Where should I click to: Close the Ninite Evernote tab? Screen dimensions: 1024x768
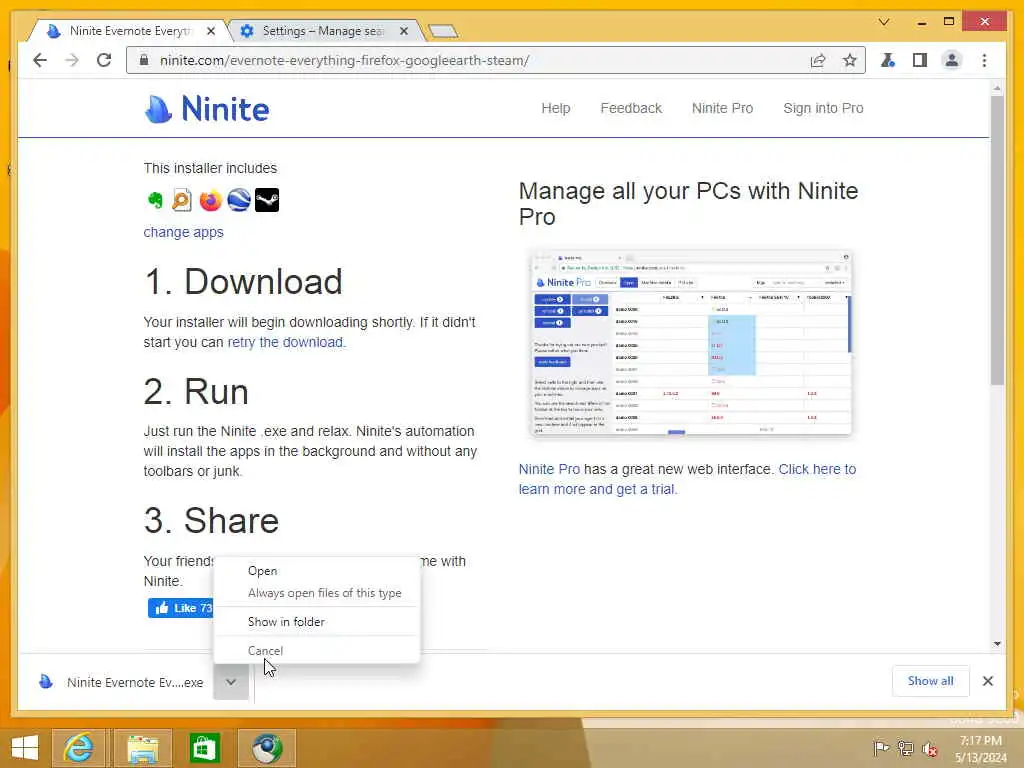click(211, 31)
